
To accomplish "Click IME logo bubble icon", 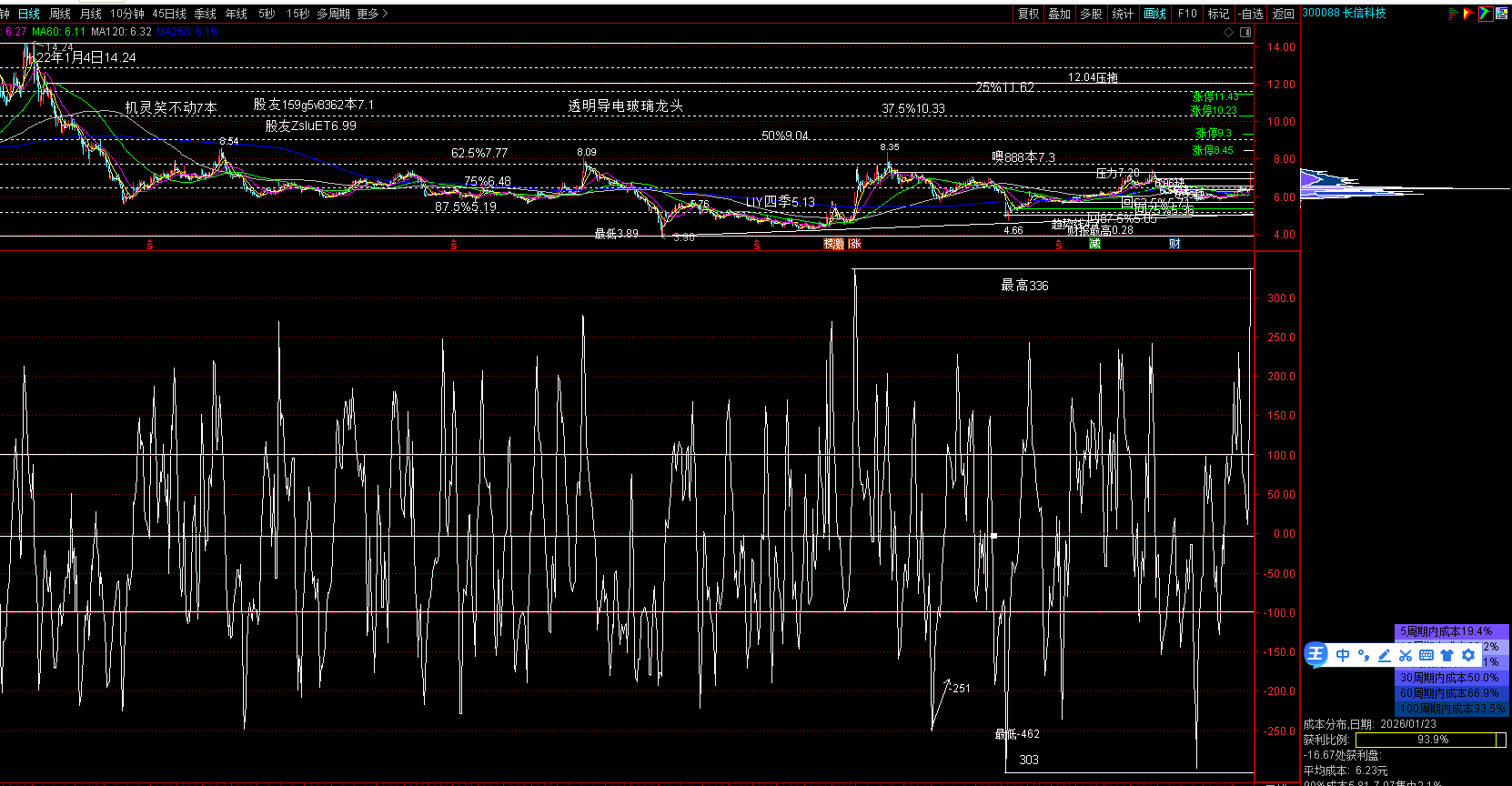I will pos(1316,655).
